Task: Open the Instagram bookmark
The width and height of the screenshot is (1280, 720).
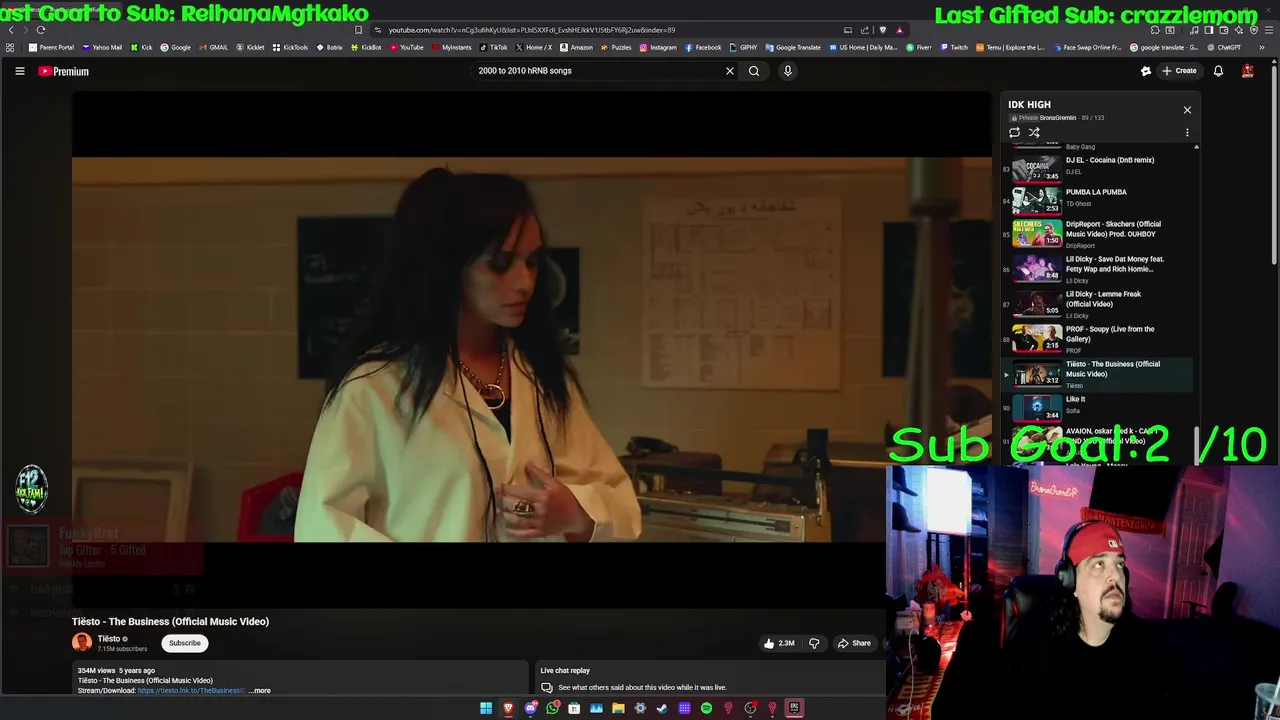Action: pos(658,47)
